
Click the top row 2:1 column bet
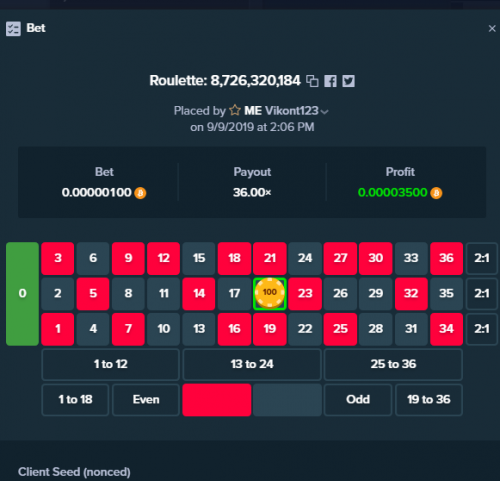click(482, 258)
